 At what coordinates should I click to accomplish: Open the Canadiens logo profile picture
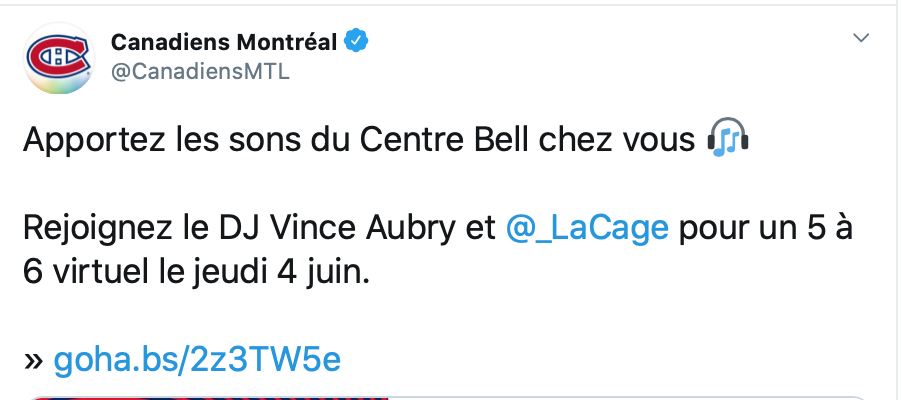[59, 58]
